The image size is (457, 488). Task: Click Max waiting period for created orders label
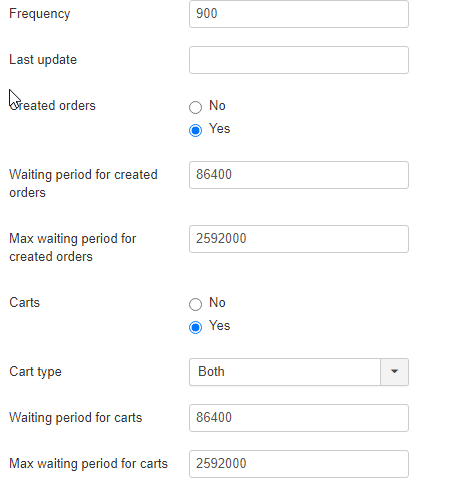point(73,248)
